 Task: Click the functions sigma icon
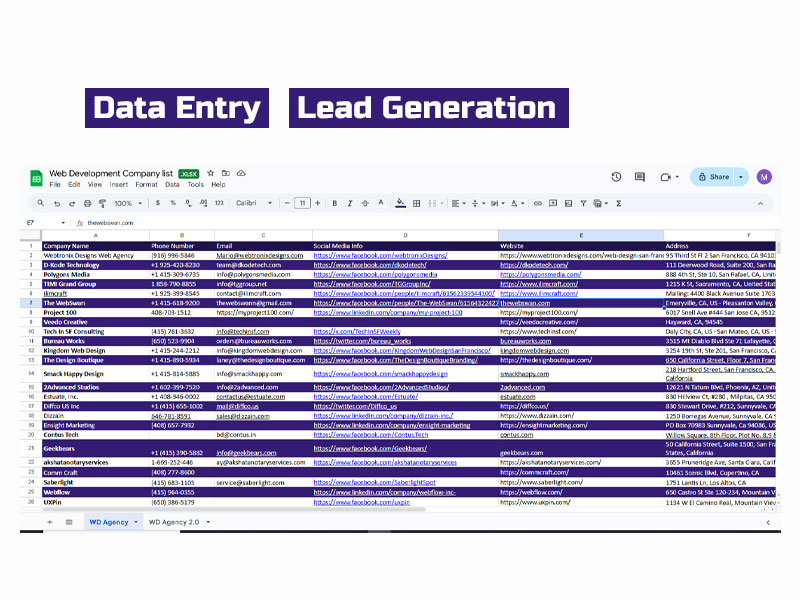pos(618,203)
